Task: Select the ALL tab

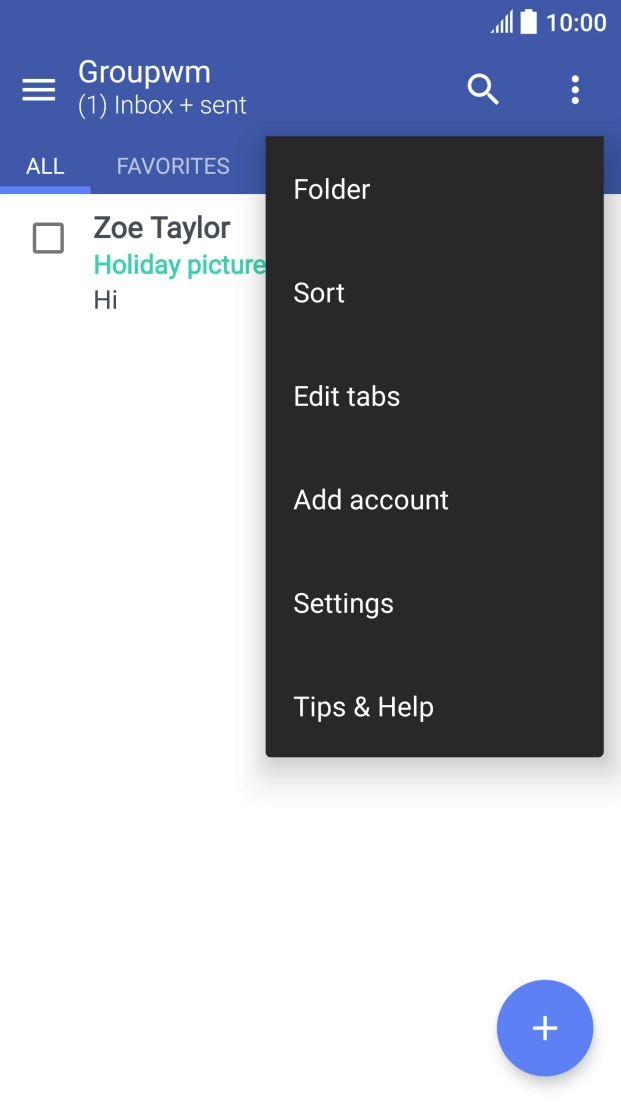Action: click(45, 166)
